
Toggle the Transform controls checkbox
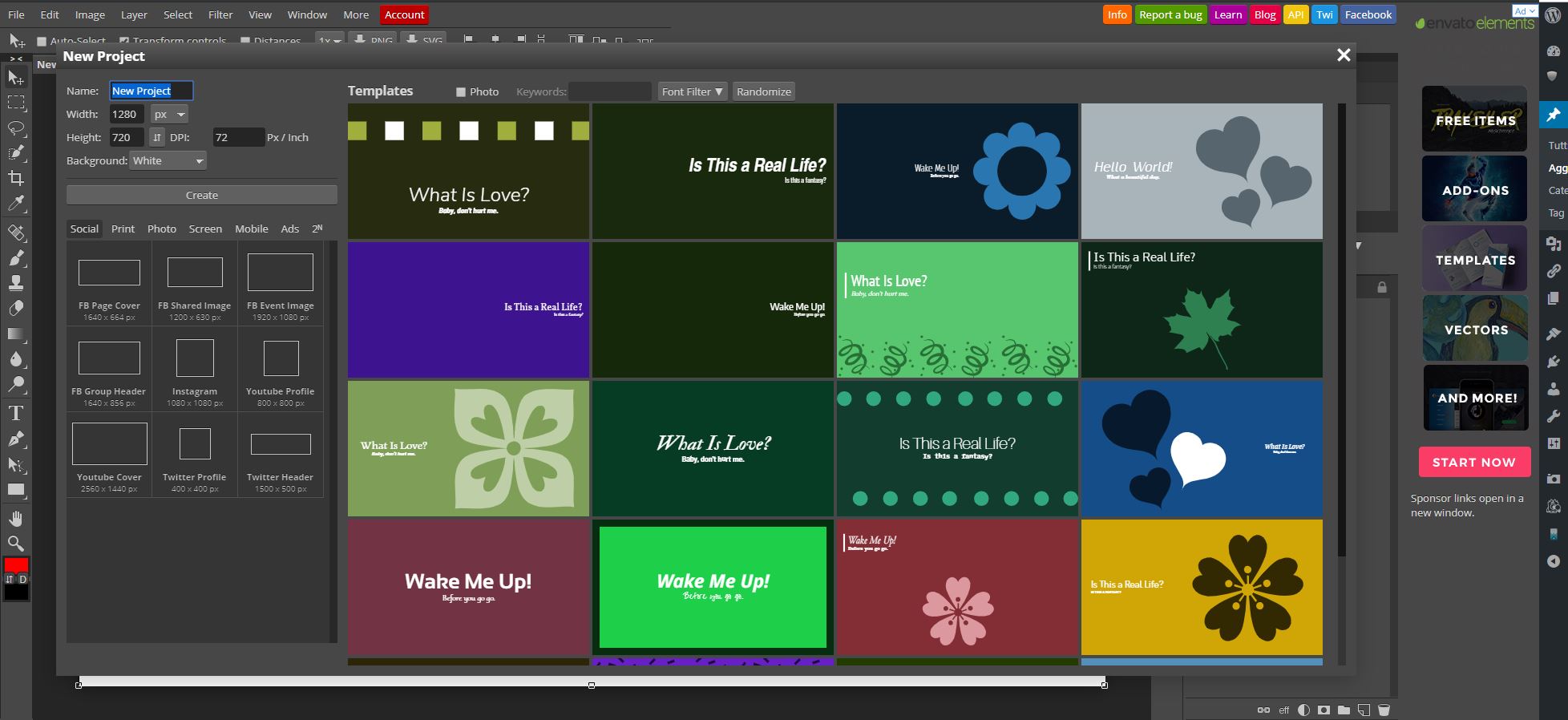pyautogui.click(x=124, y=41)
